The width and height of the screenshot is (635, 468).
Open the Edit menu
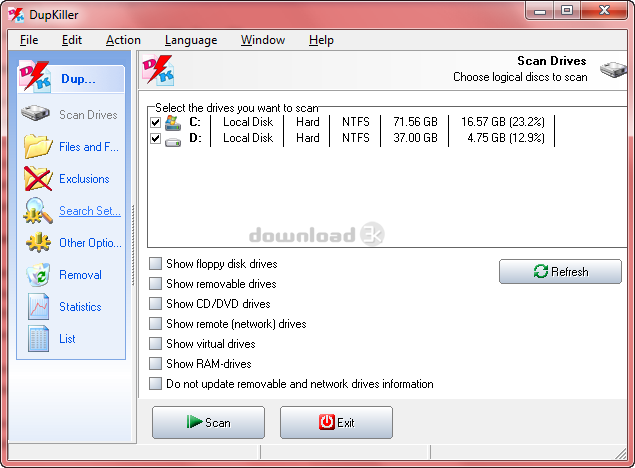coord(72,40)
